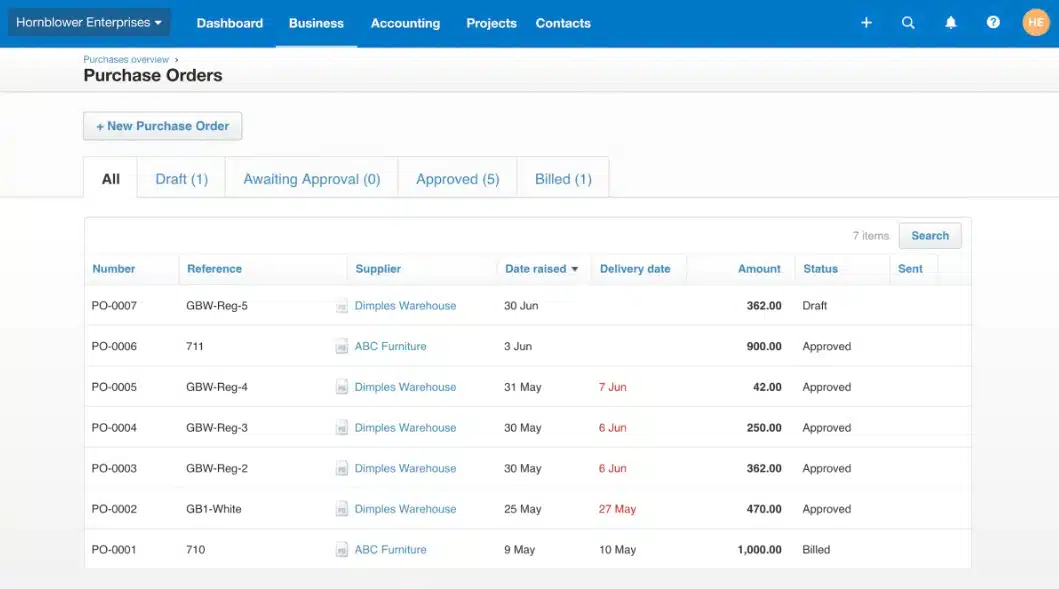Open Dimples Warehouse link in PO-0007 row

point(405,306)
